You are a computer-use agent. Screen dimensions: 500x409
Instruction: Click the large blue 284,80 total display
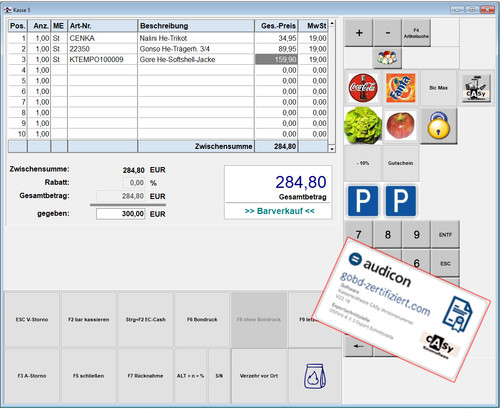pyautogui.click(x=301, y=182)
